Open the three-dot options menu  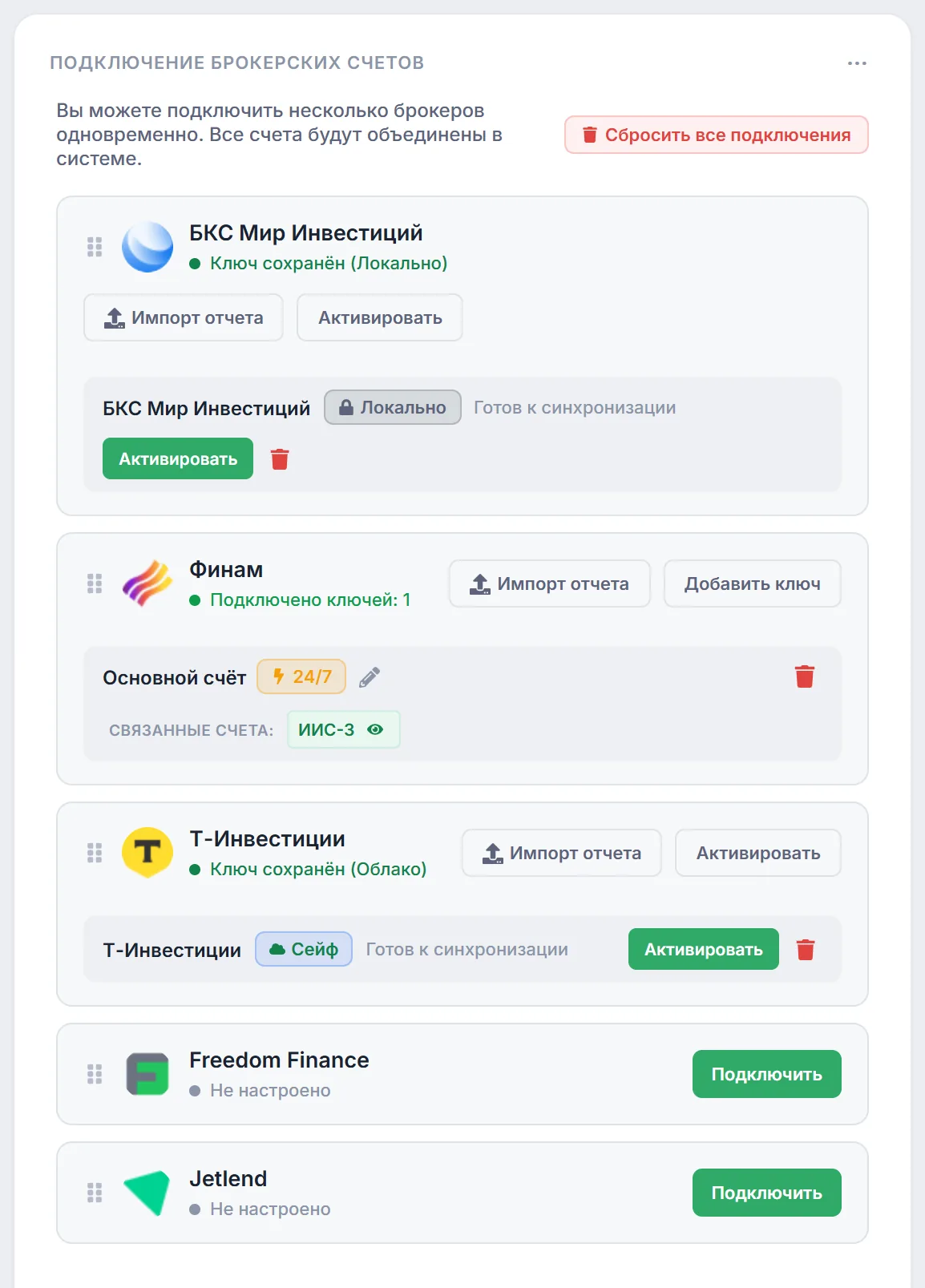857,63
